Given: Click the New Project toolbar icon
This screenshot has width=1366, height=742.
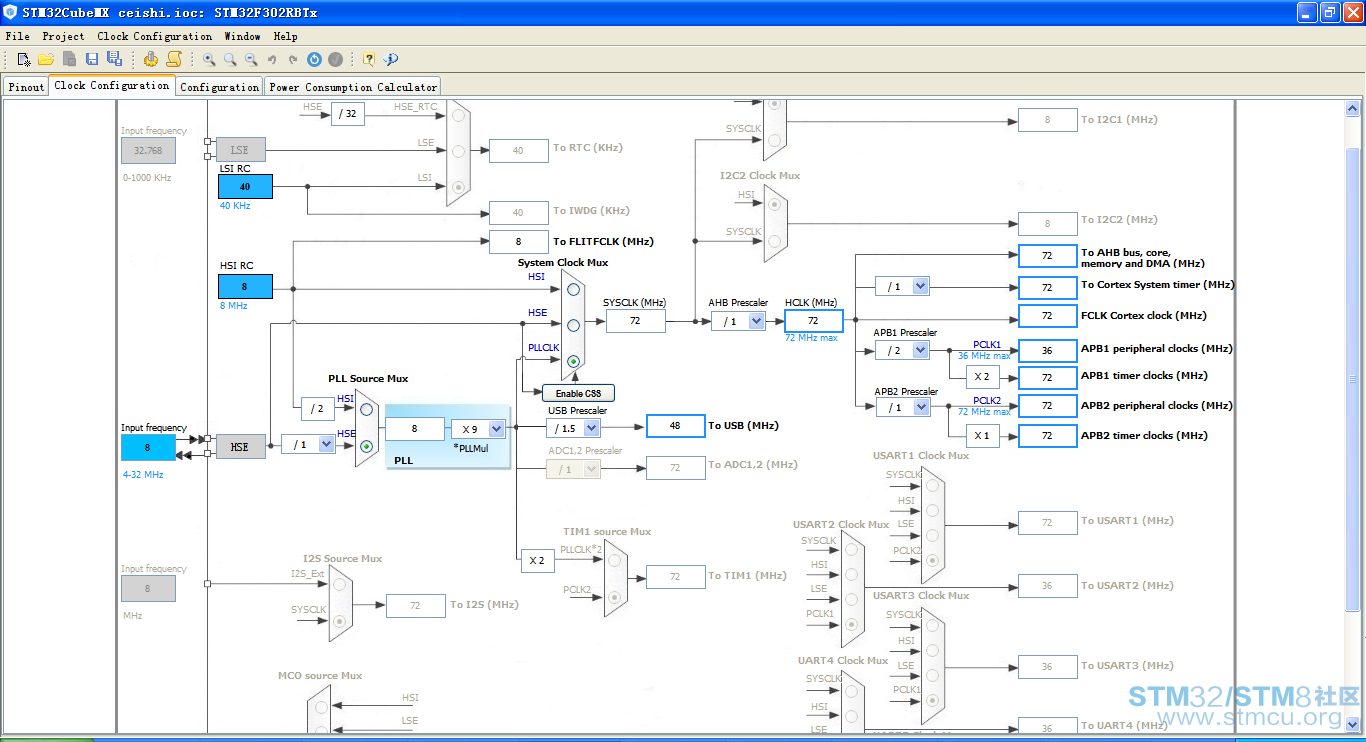Looking at the screenshot, I should [x=24, y=60].
